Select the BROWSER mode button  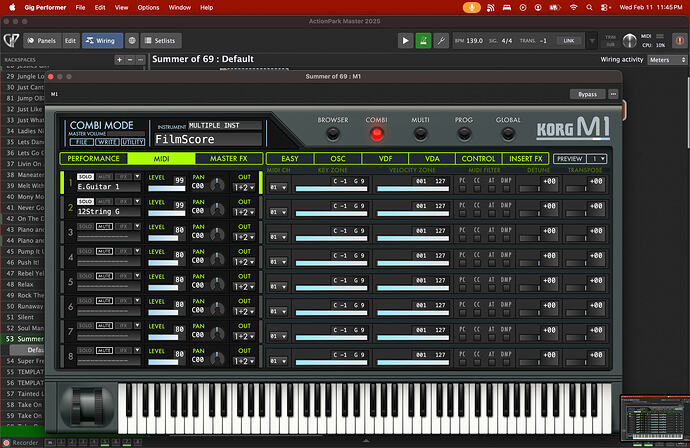point(333,134)
